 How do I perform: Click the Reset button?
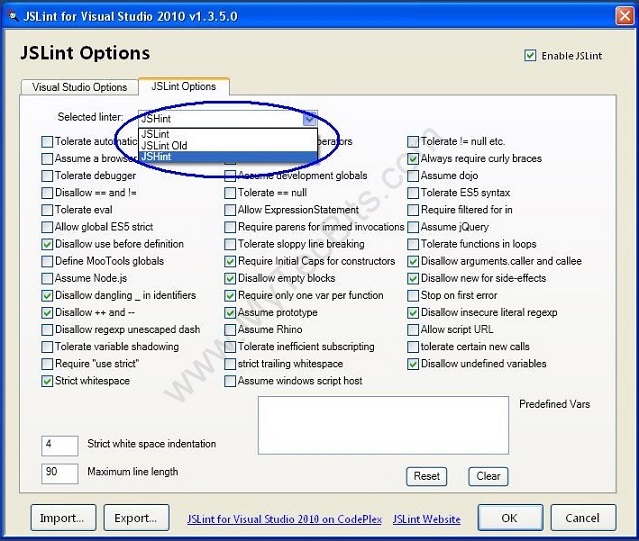point(426,476)
